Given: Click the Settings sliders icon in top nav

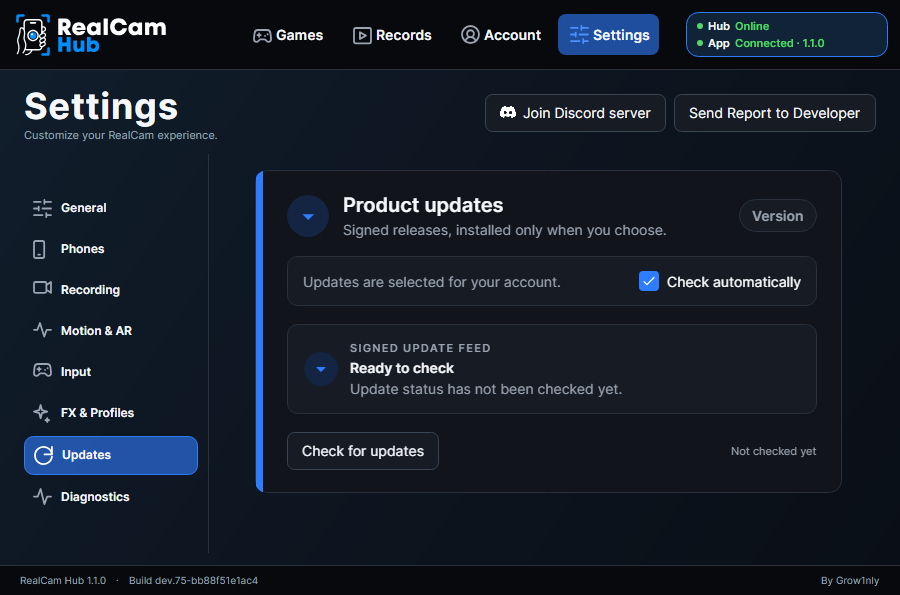Looking at the screenshot, I should tap(579, 35).
